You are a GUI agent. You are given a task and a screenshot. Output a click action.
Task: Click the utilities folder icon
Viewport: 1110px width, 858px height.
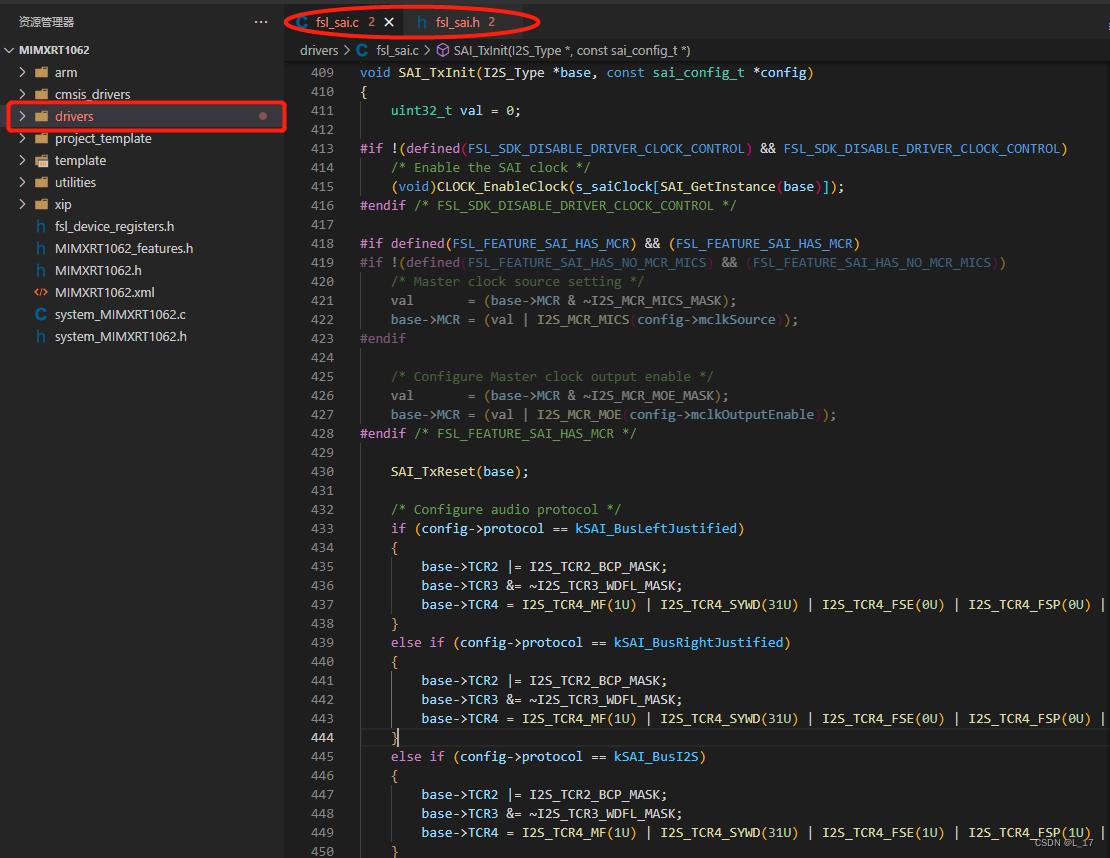coord(42,182)
